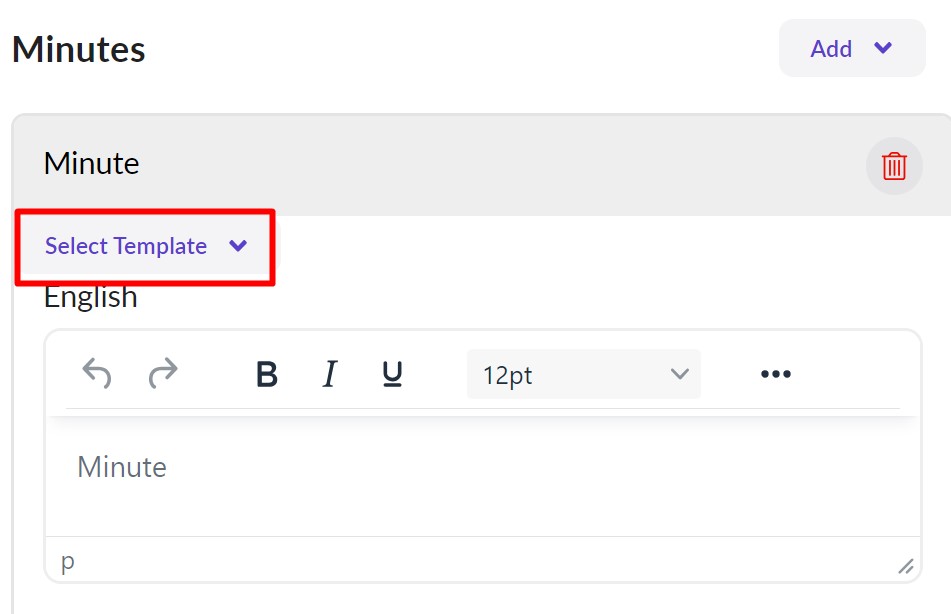Open the Select Template dropdown

(145, 246)
